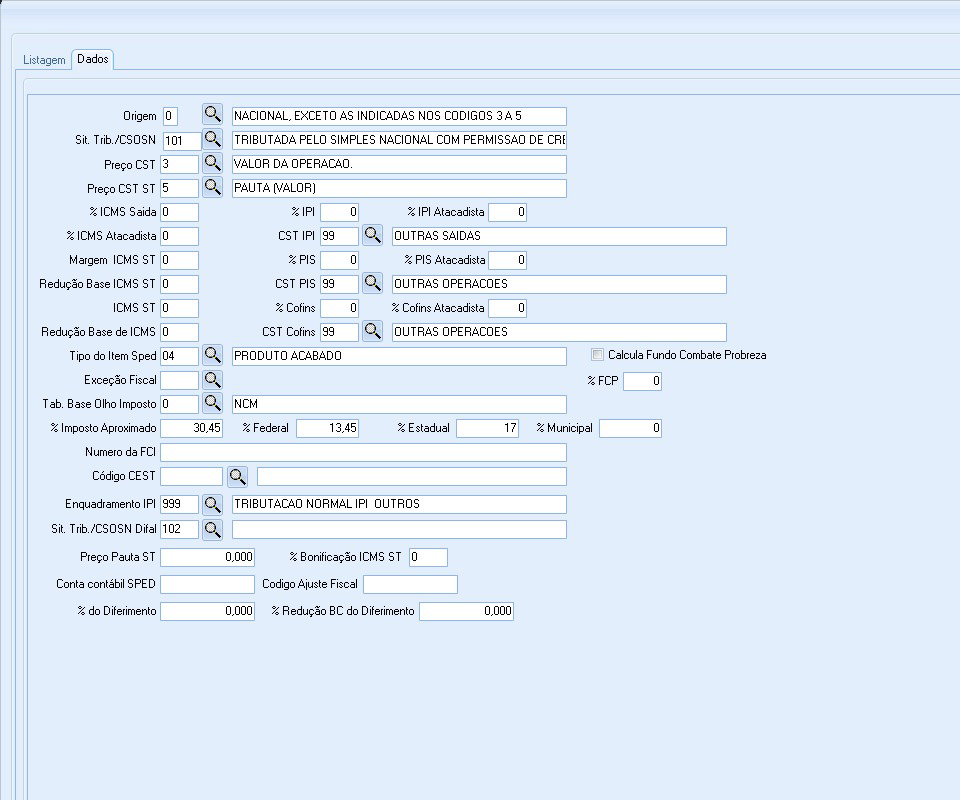Screen dimensions: 960x800
Task: Click Sit. Trib./CSOSN Difal search icon
Action: click(x=212, y=529)
